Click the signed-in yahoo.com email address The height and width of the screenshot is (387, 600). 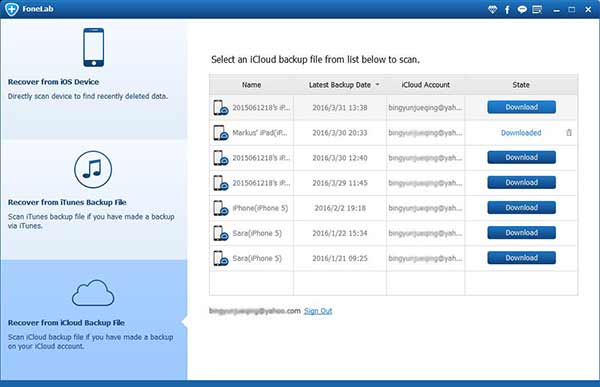(255, 311)
